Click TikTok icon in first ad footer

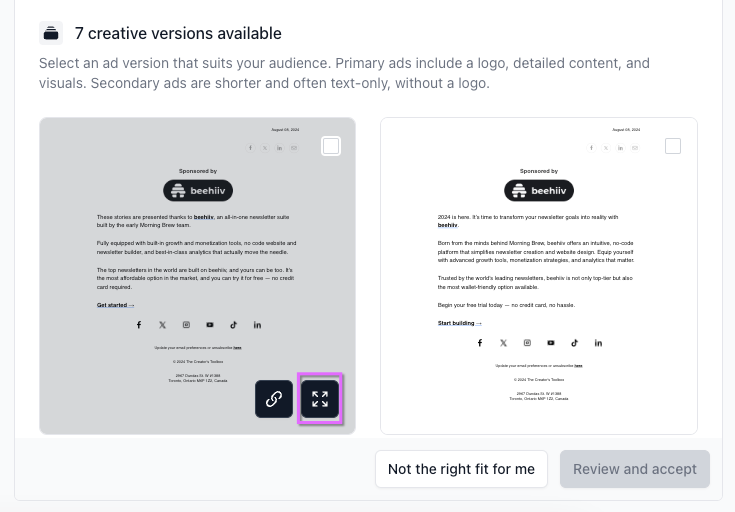[233, 325]
